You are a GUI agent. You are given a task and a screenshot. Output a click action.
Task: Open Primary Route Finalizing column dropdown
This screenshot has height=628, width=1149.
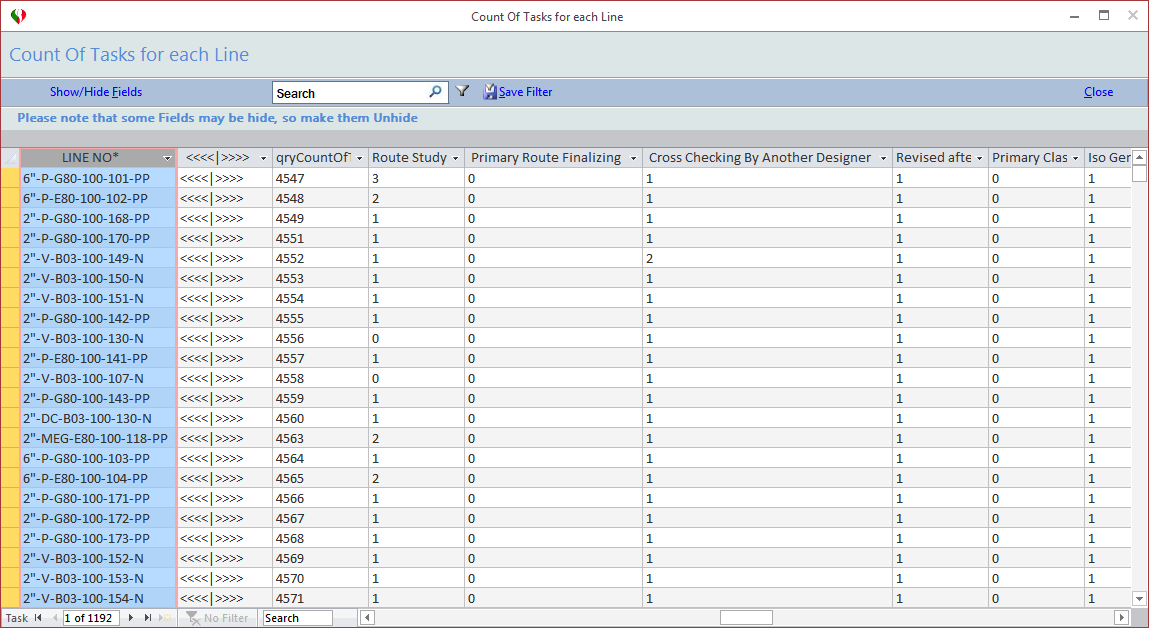coord(633,158)
